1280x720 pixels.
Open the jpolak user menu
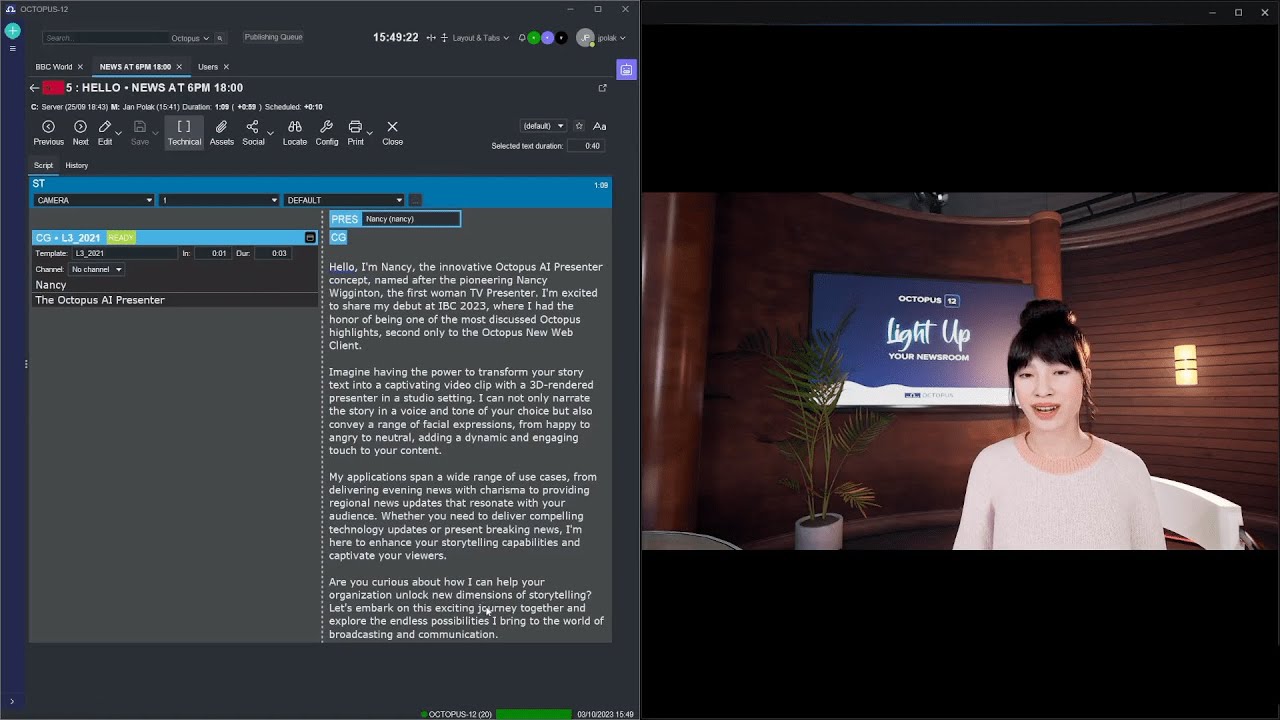[x=601, y=38]
